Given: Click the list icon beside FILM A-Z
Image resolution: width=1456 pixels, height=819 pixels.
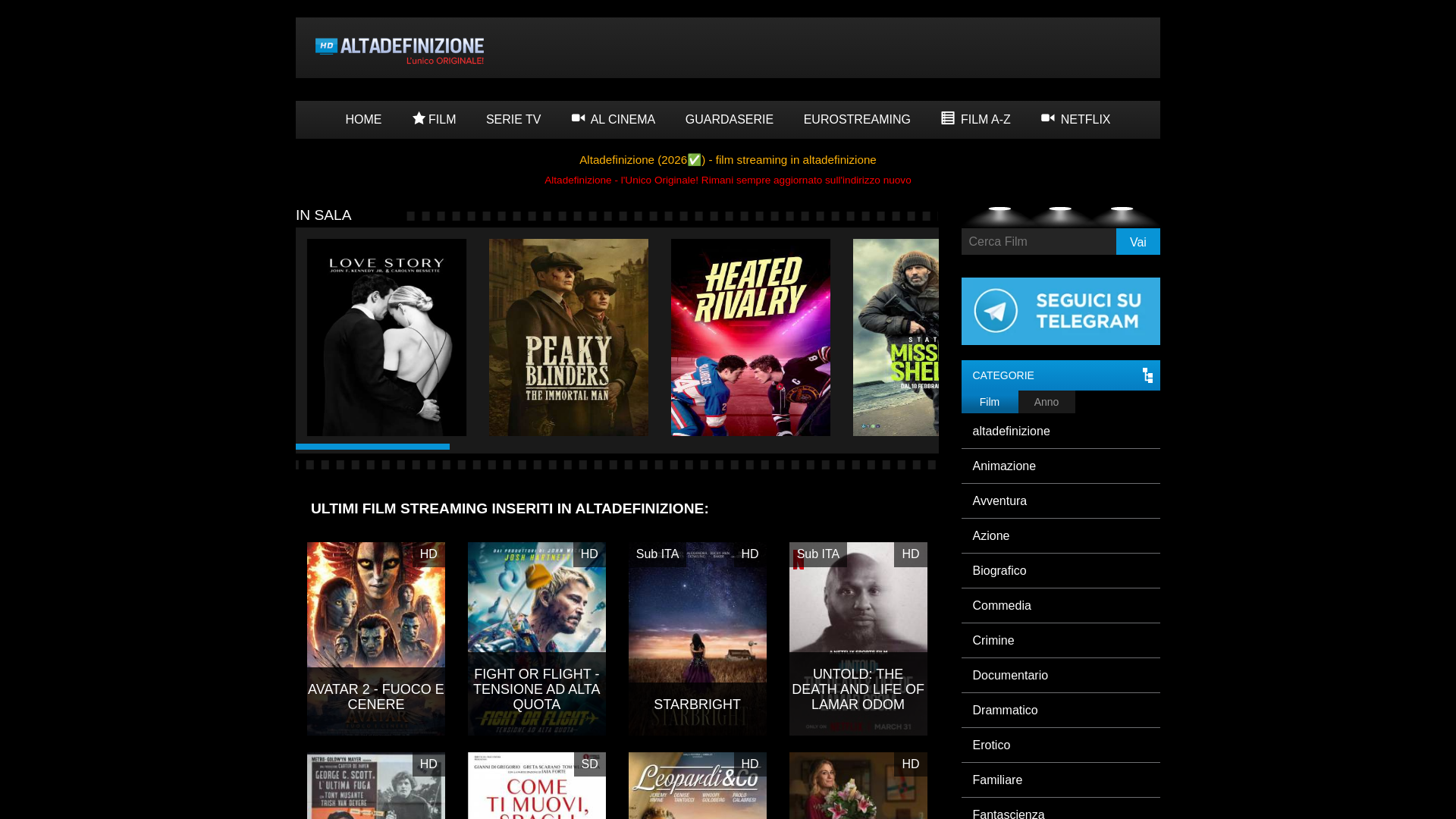Looking at the screenshot, I should coord(948,118).
